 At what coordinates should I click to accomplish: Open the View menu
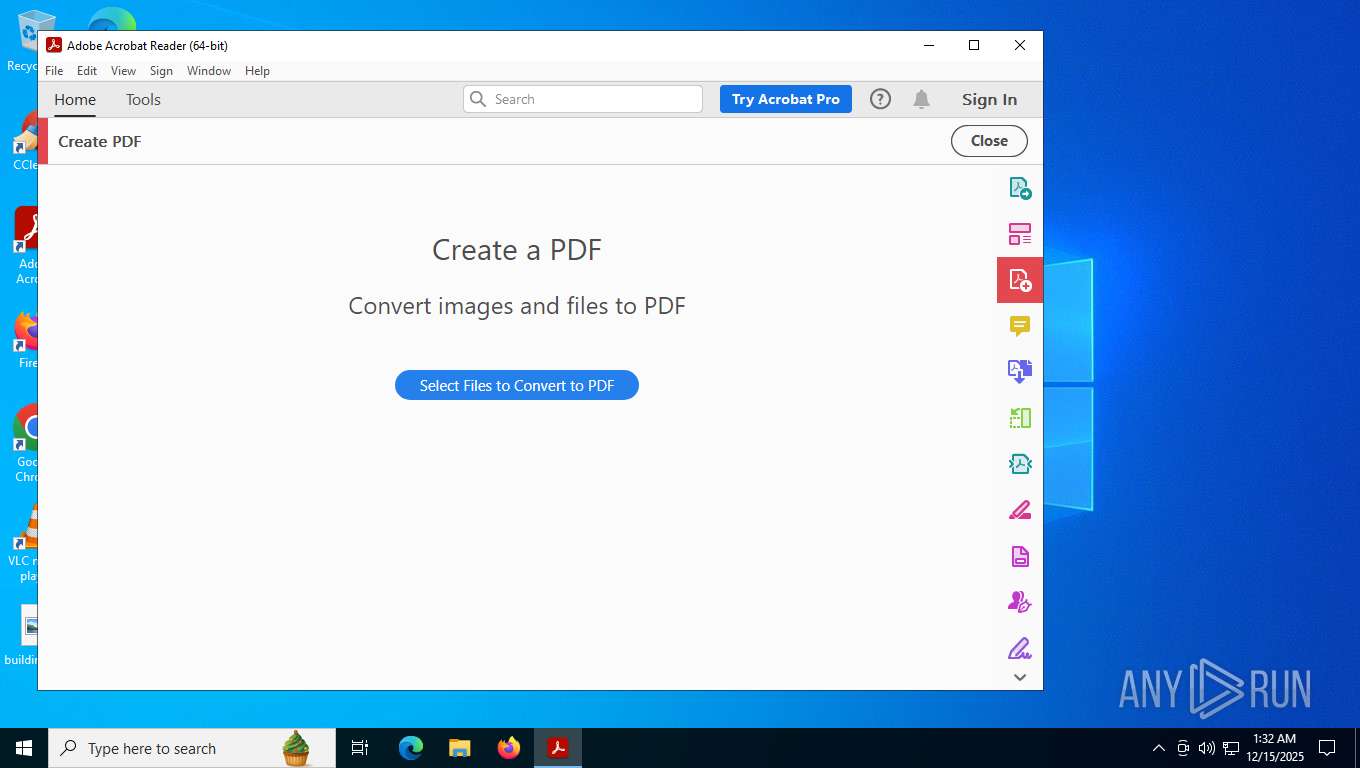[123, 71]
